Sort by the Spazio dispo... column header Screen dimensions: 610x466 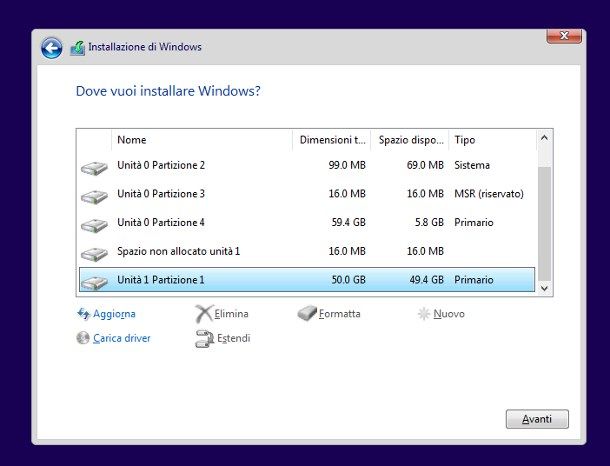click(410, 140)
